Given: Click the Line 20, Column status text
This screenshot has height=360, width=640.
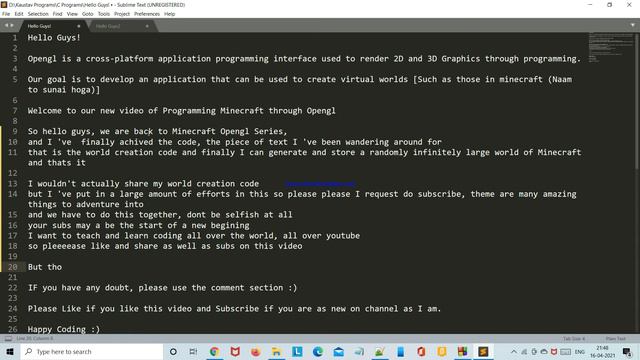Looking at the screenshot, I should (x=35, y=339).
